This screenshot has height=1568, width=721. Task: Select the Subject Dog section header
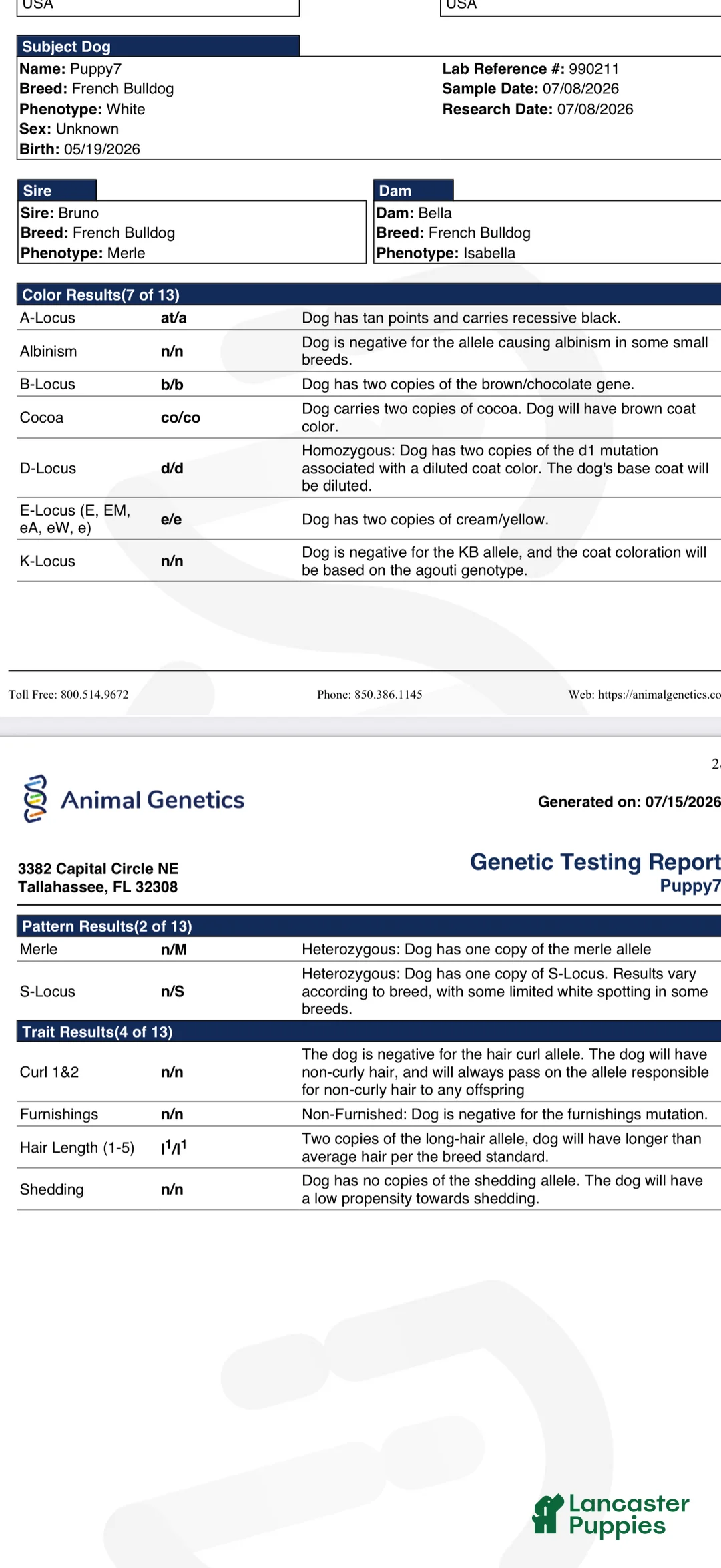[158, 46]
